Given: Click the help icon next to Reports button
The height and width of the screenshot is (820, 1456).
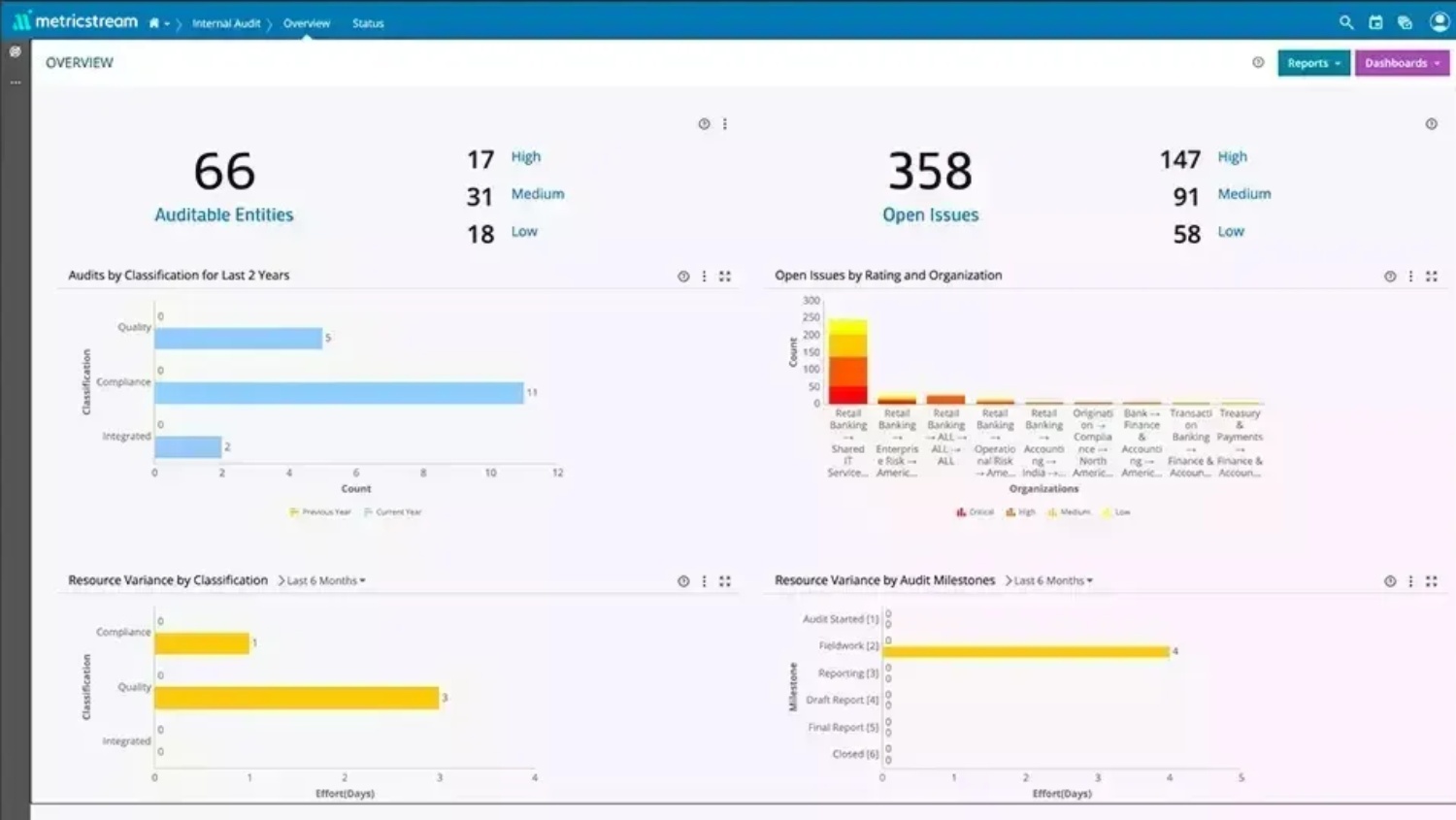Looking at the screenshot, I should point(1256,62).
